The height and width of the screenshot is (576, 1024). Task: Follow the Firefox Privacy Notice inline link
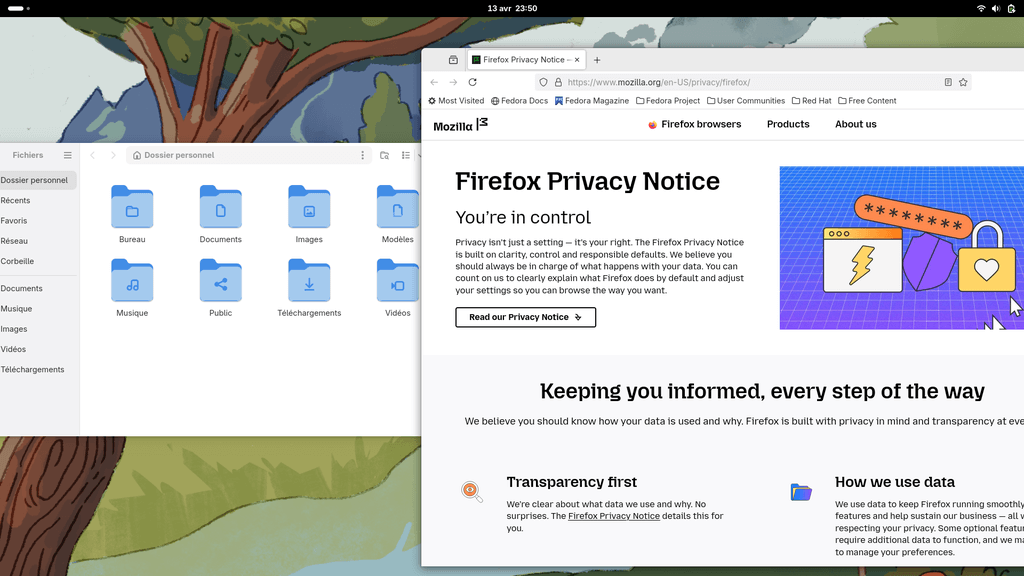(x=614, y=516)
